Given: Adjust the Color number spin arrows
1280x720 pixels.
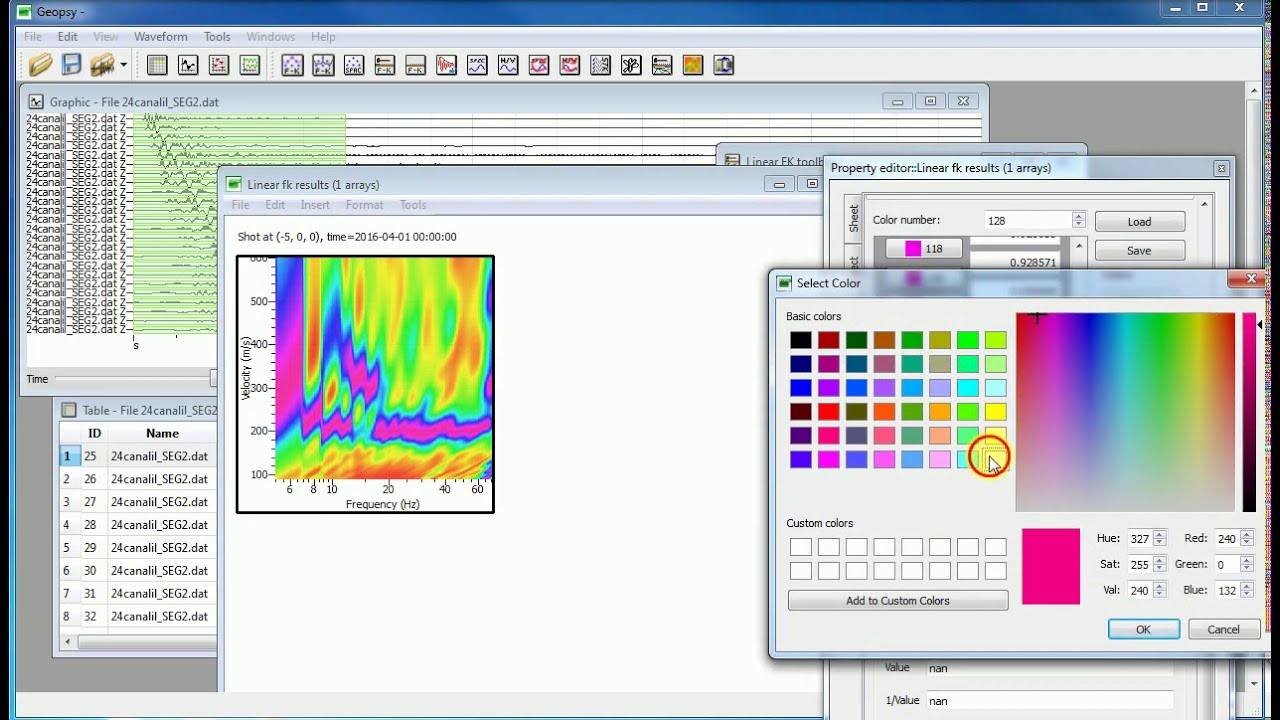Looking at the screenshot, I should pyautogui.click(x=1078, y=220).
